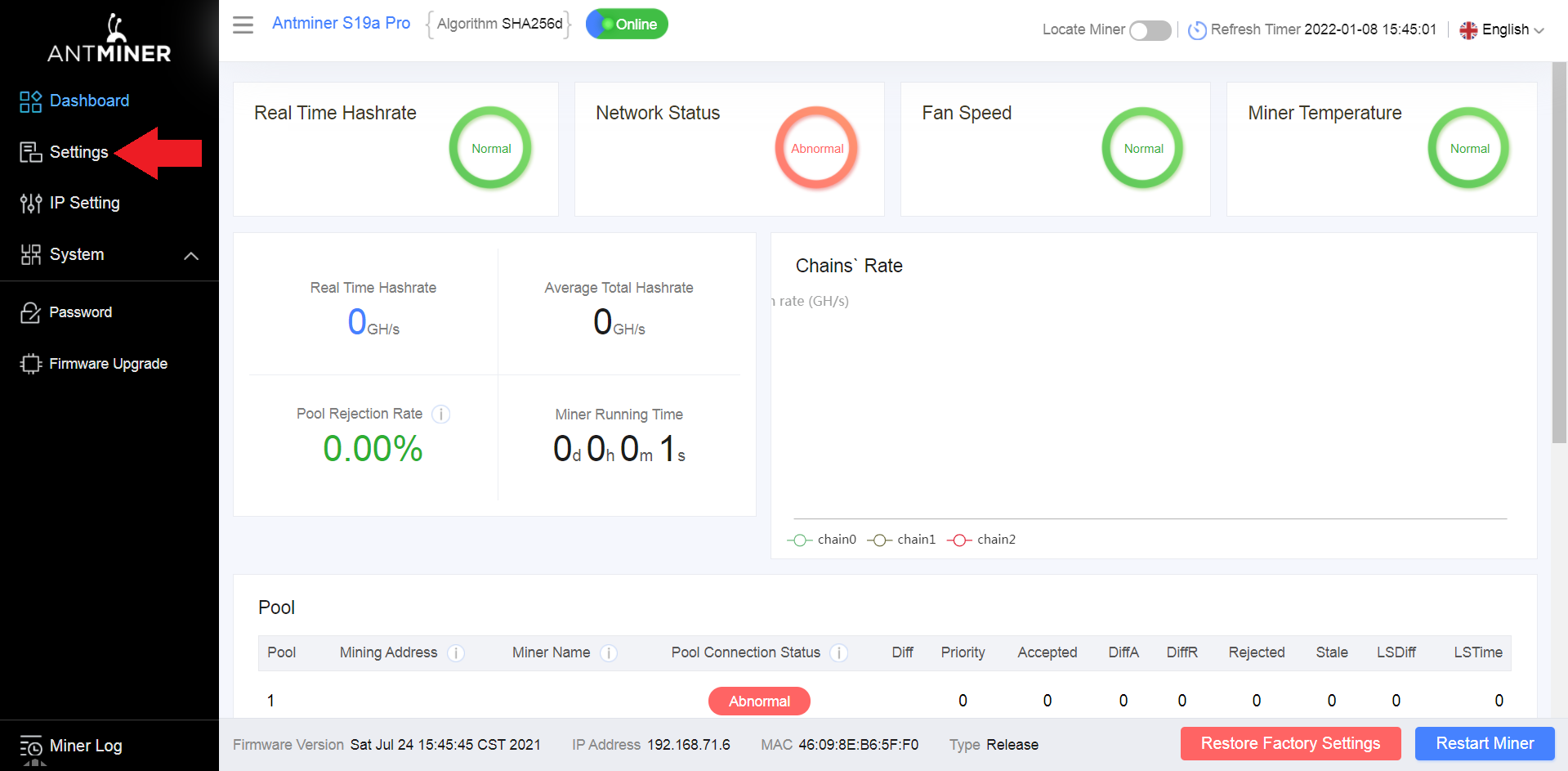
Task: Click the IP Setting sliders icon
Action: 30,203
